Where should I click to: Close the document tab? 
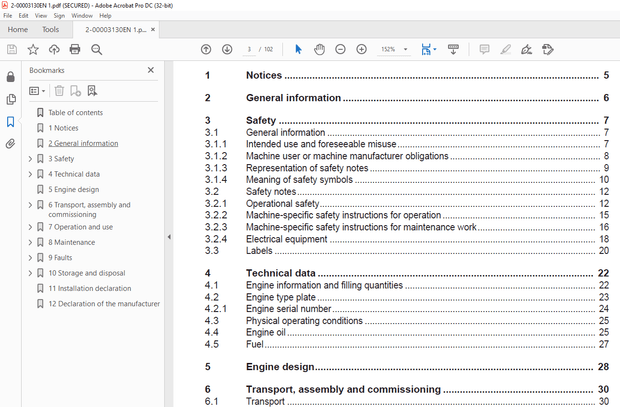pos(153,30)
